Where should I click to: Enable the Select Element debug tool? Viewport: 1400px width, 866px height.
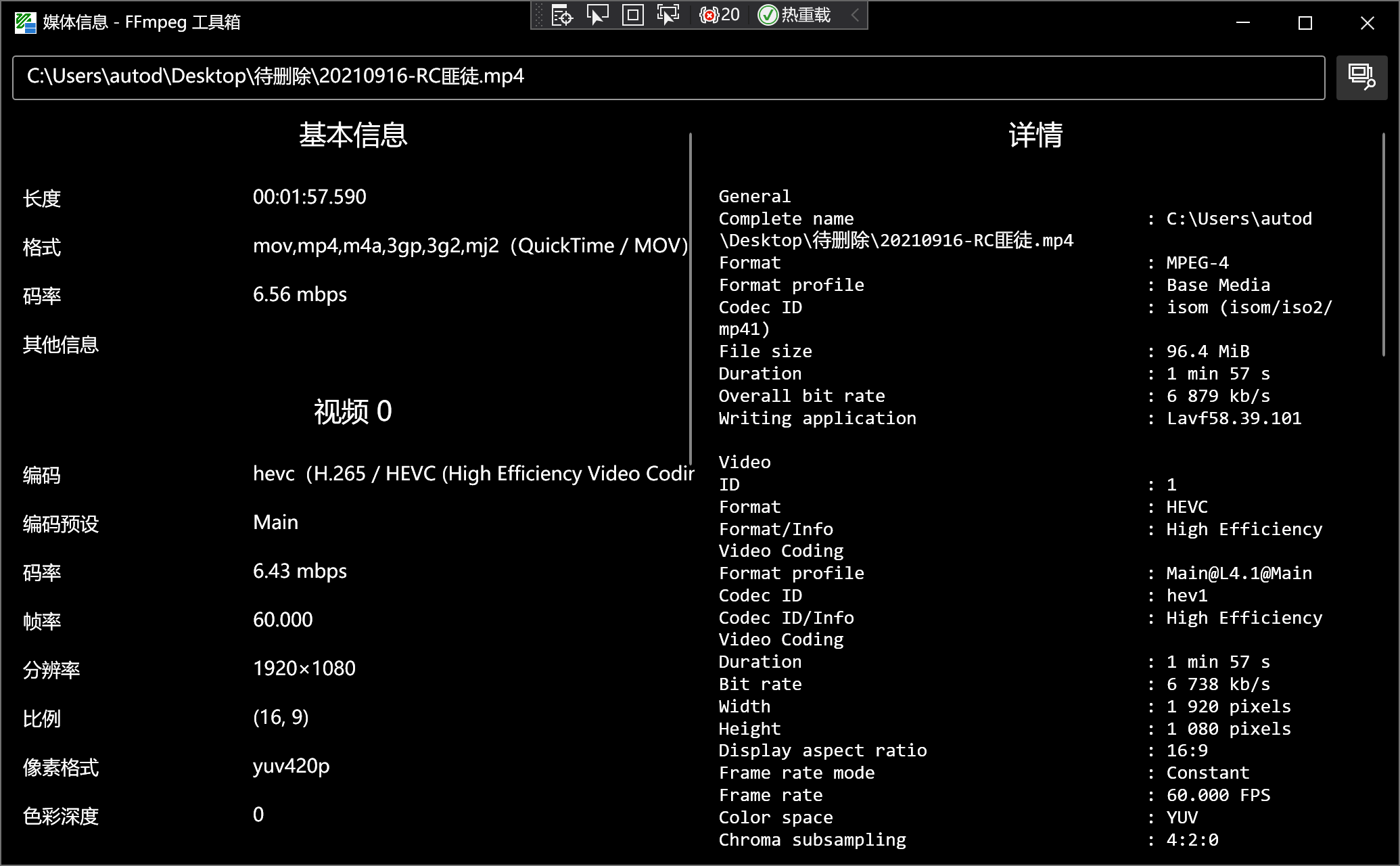tap(597, 15)
